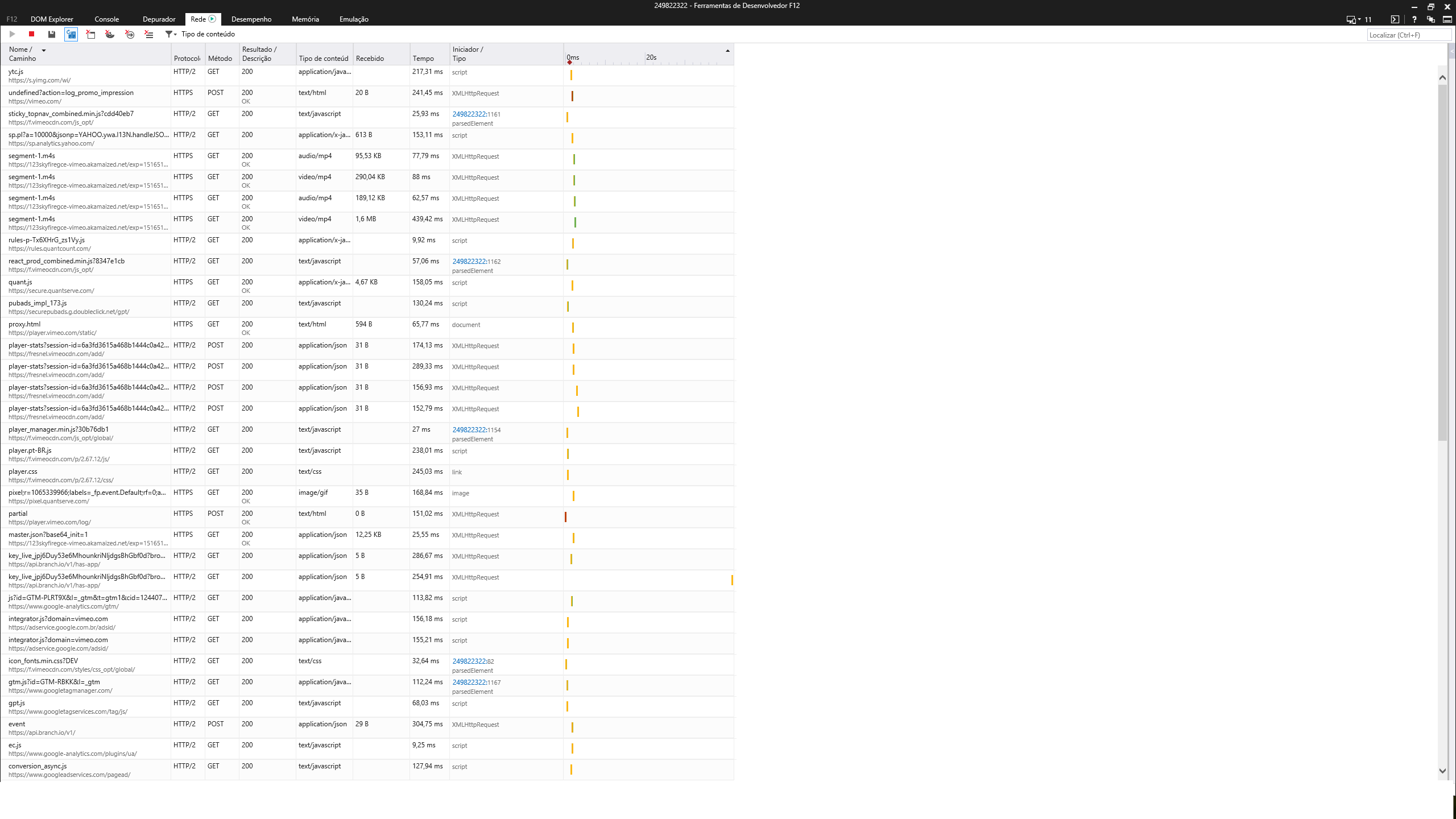Viewport: 1456px width, 819px height.
Task: Select react_prod_combined.min.js request row
Action: pos(367,265)
